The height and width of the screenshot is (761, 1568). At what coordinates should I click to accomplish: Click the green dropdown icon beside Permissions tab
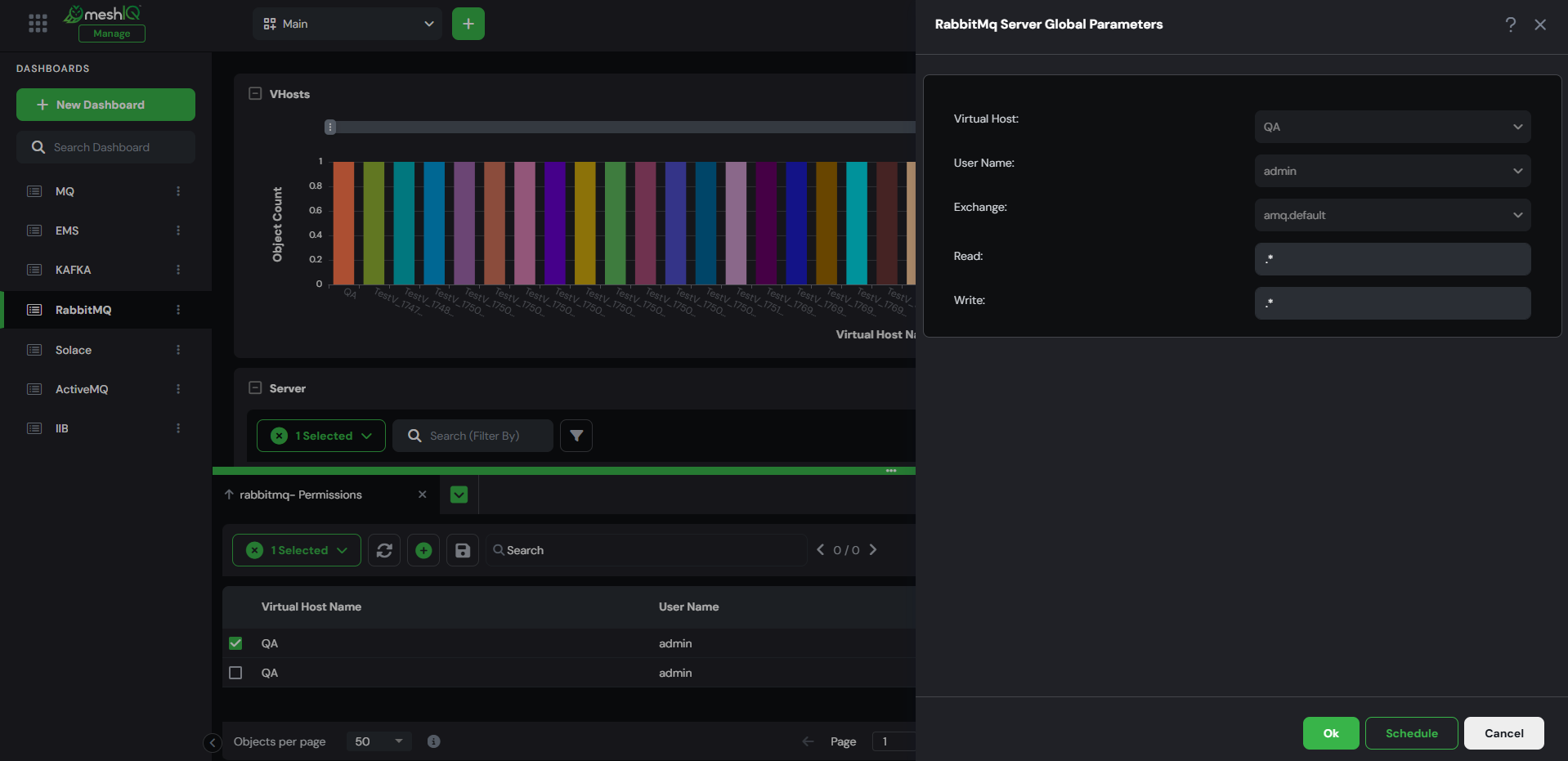[x=459, y=495]
